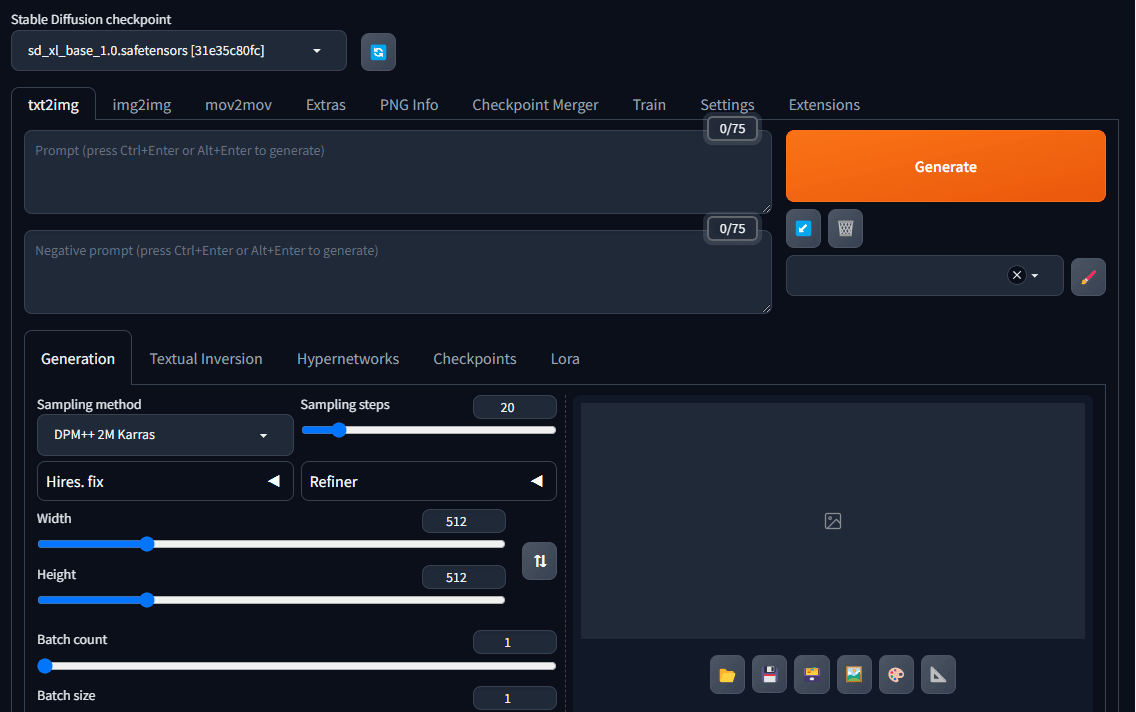Image resolution: width=1136 pixels, height=712 pixels.
Task: Click the Stable Diffusion checkpoint label
Action: point(91,20)
